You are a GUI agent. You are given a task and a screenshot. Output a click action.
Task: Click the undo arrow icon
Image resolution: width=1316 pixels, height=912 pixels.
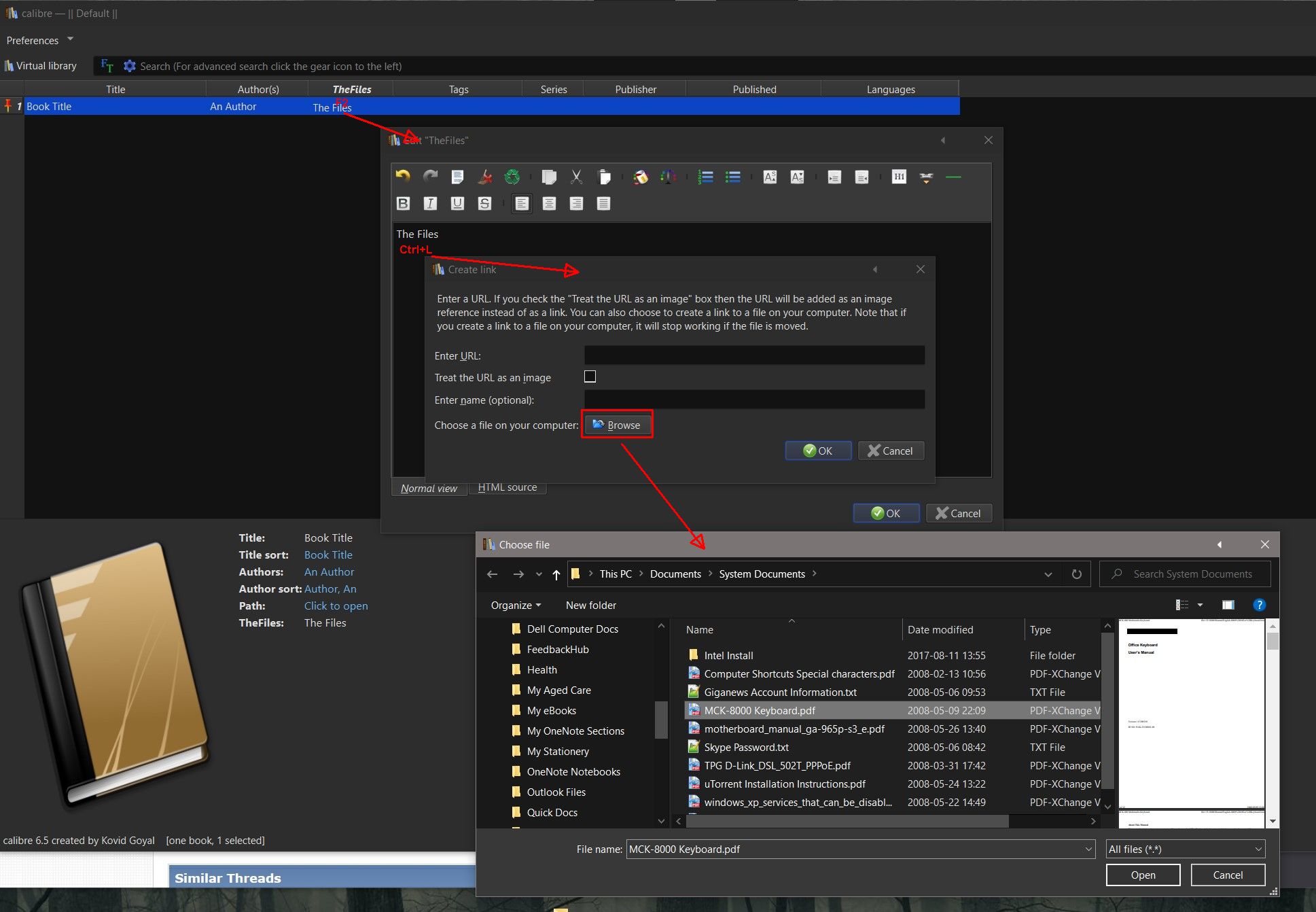pos(403,177)
